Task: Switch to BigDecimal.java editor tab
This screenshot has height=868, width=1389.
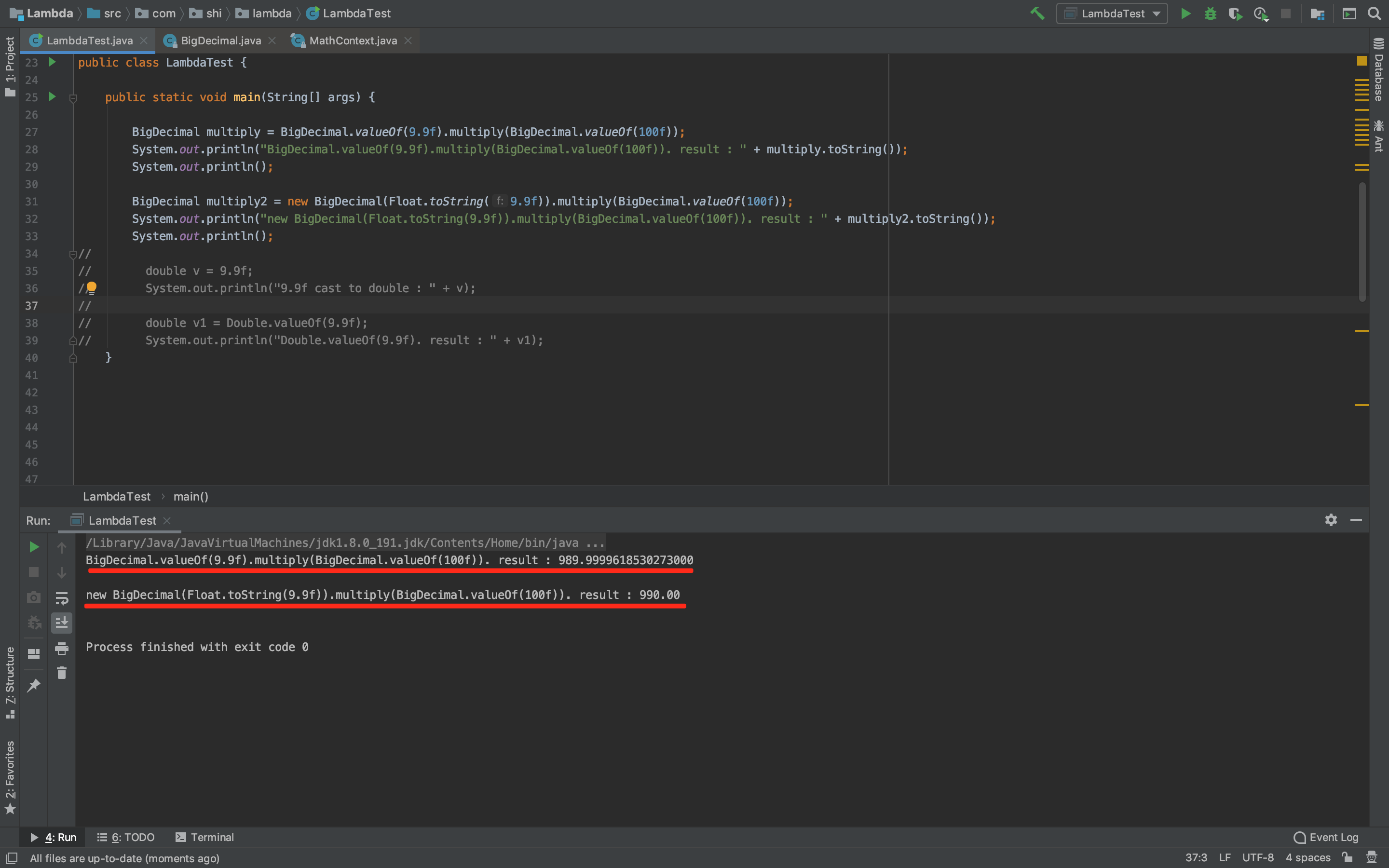Action: [x=220, y=41]
